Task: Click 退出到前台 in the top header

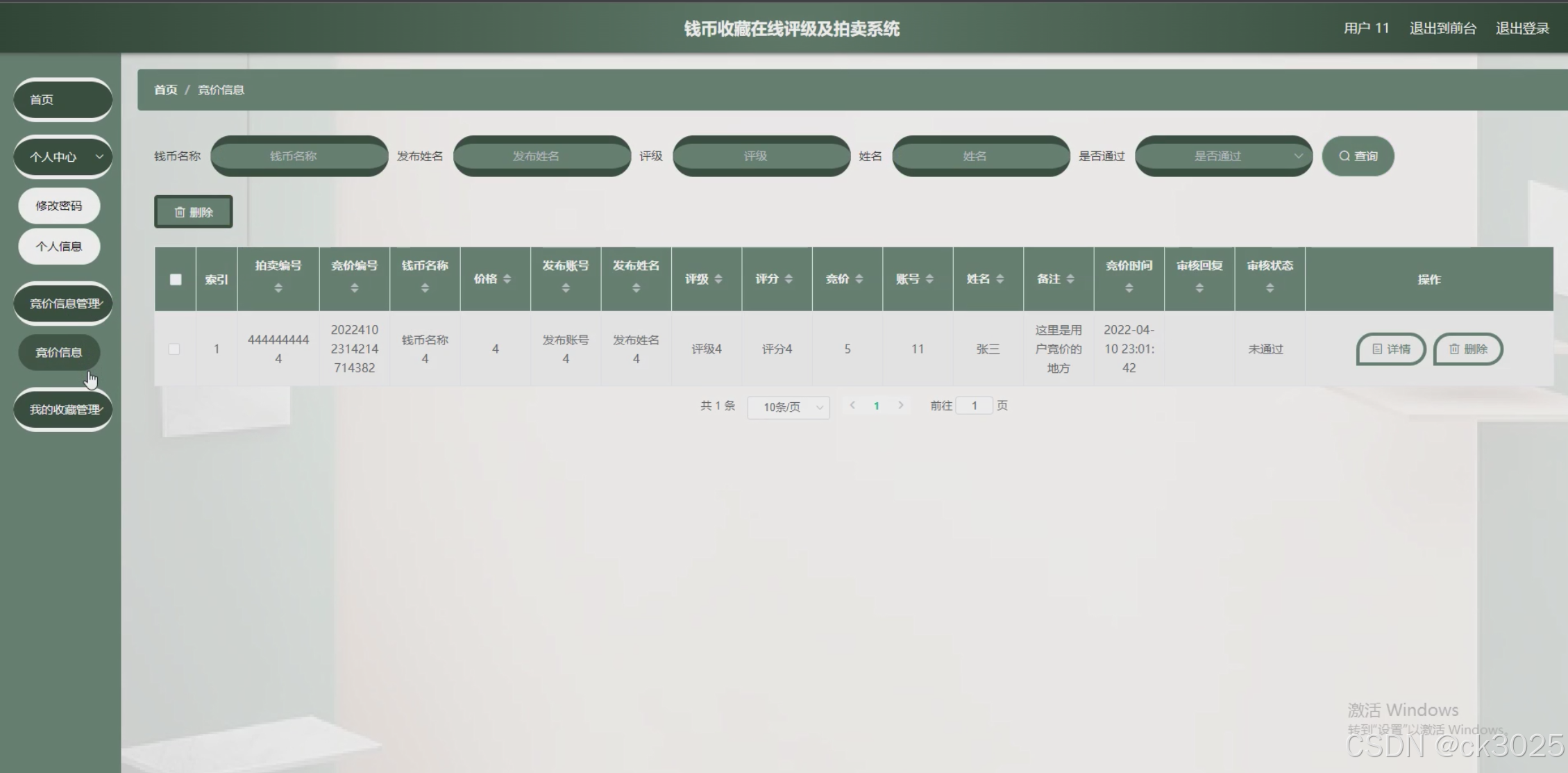Action: click(1442, 28)
